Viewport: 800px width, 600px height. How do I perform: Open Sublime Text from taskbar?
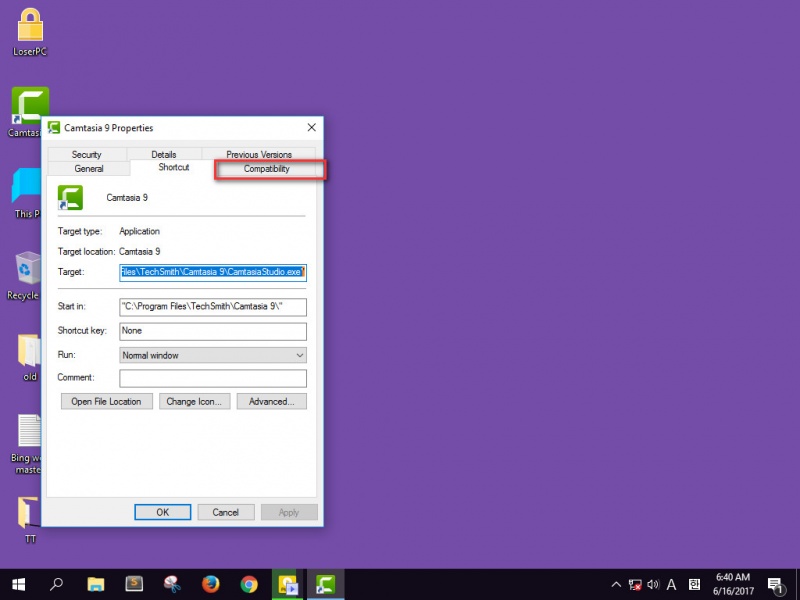134,584
